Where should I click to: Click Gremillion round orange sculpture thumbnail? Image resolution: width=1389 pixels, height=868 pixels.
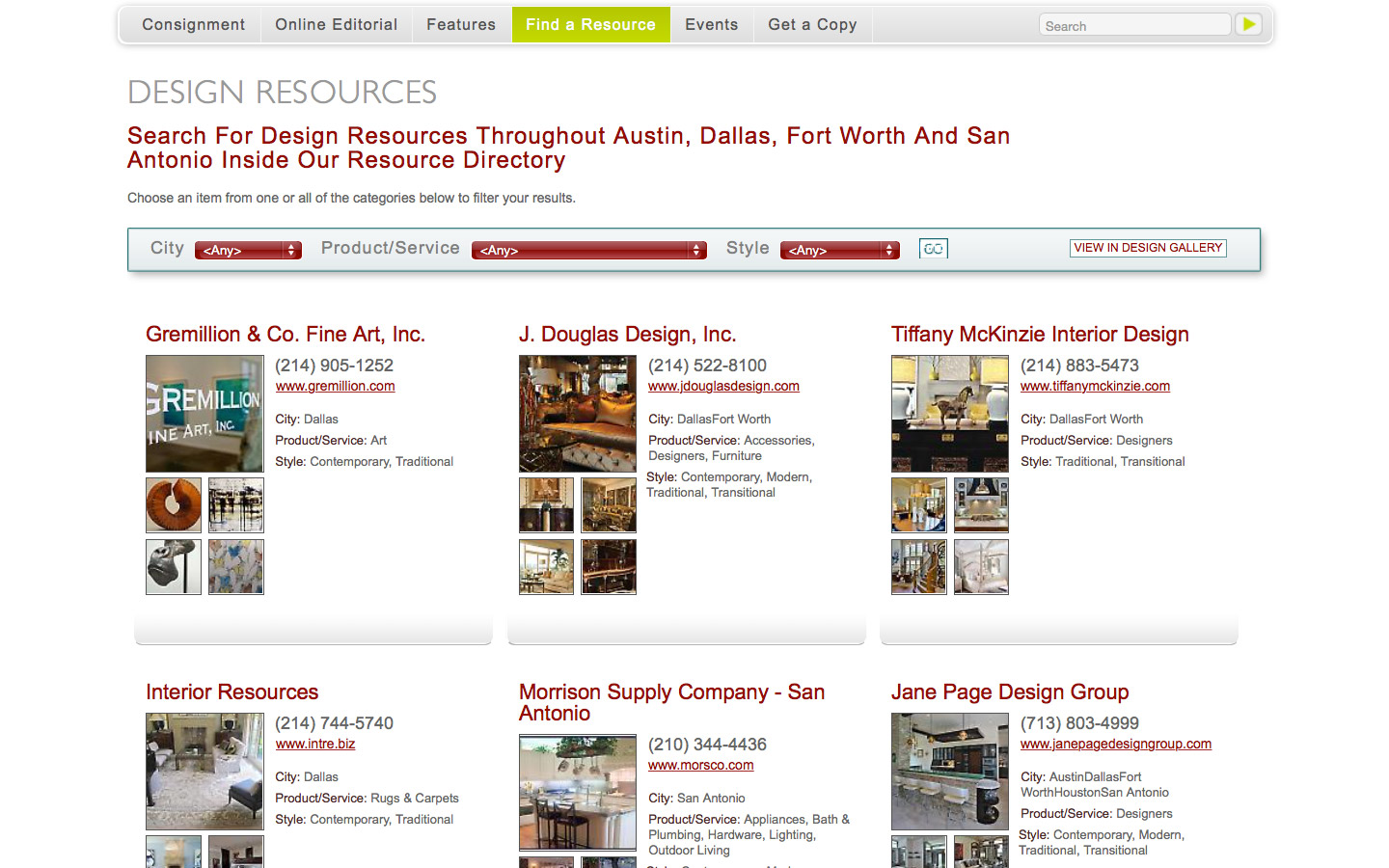pyautogui.click(x=174, y=505)
